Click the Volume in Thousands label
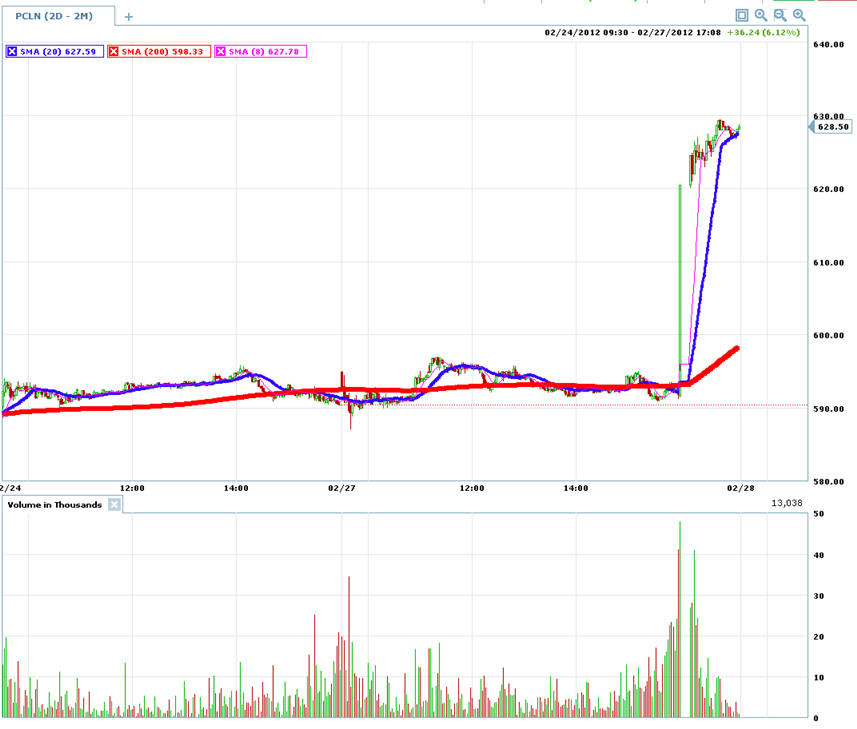 pos(55,504)
